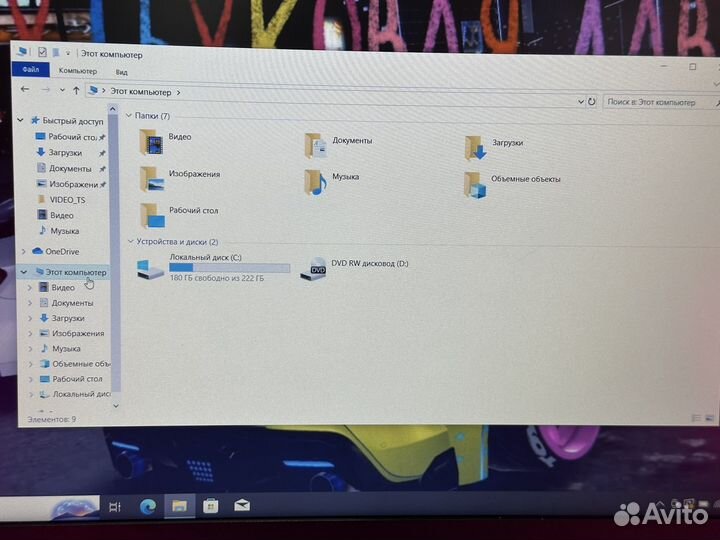720x540 pixels.
Task: Open Microsoft Store from the taskbar
Action: [x=211, y=506]
